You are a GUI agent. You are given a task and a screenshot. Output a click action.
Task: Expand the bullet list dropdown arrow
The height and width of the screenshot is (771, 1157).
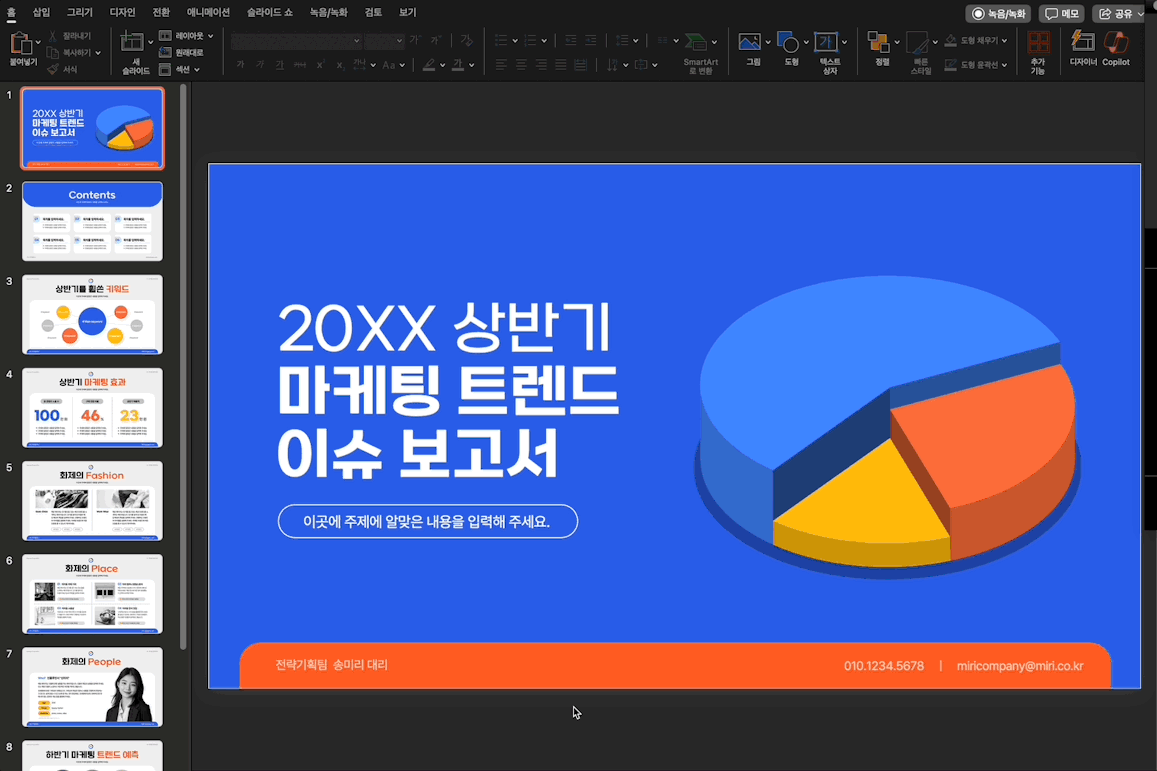(514, 41)
